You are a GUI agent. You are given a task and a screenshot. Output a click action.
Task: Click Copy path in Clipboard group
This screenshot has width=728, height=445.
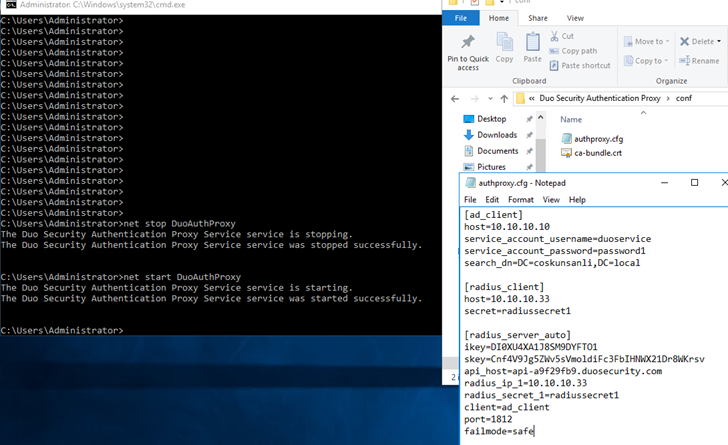573,51
